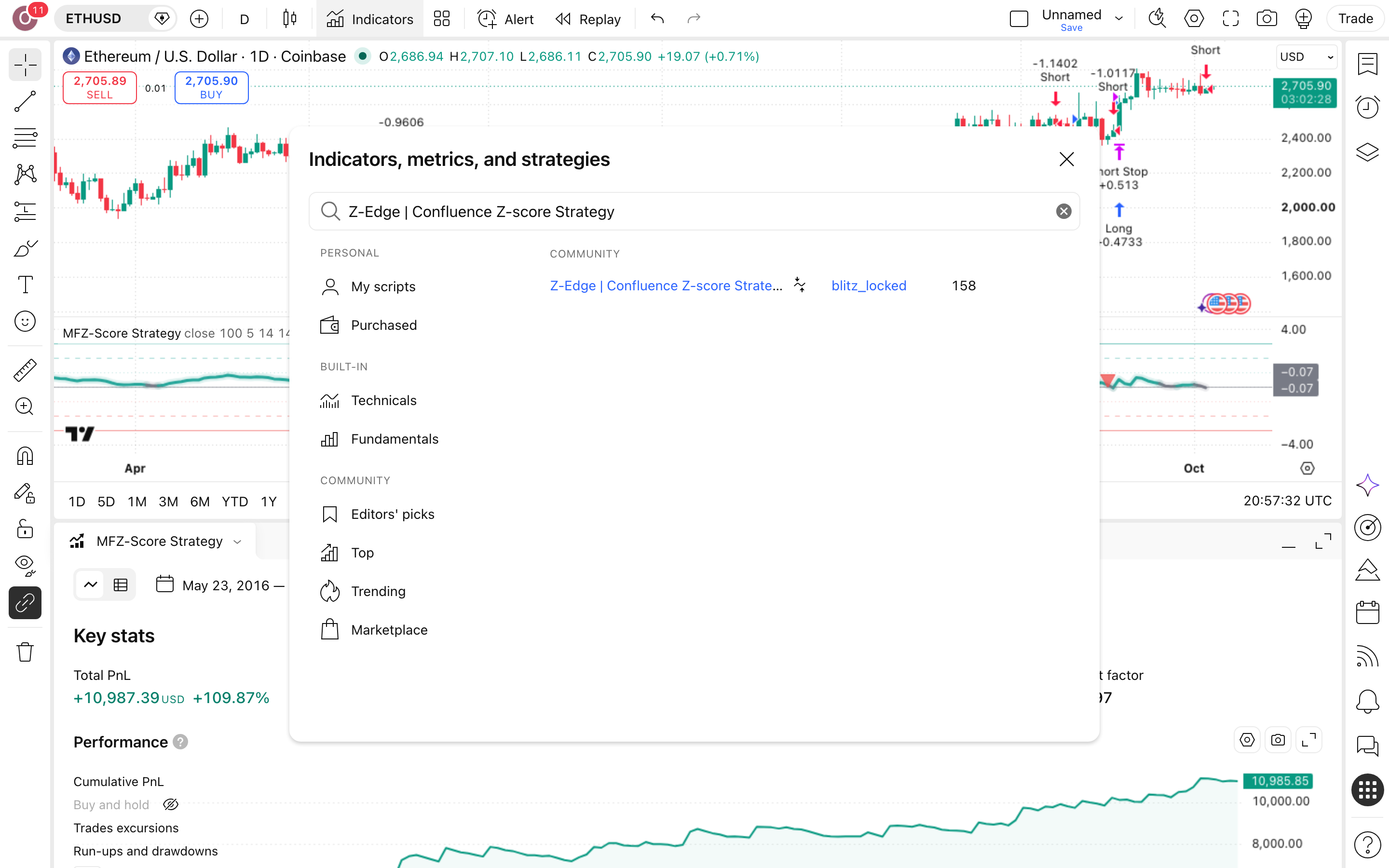
Task: Click the Replay button
Action: tap(588, 19)
